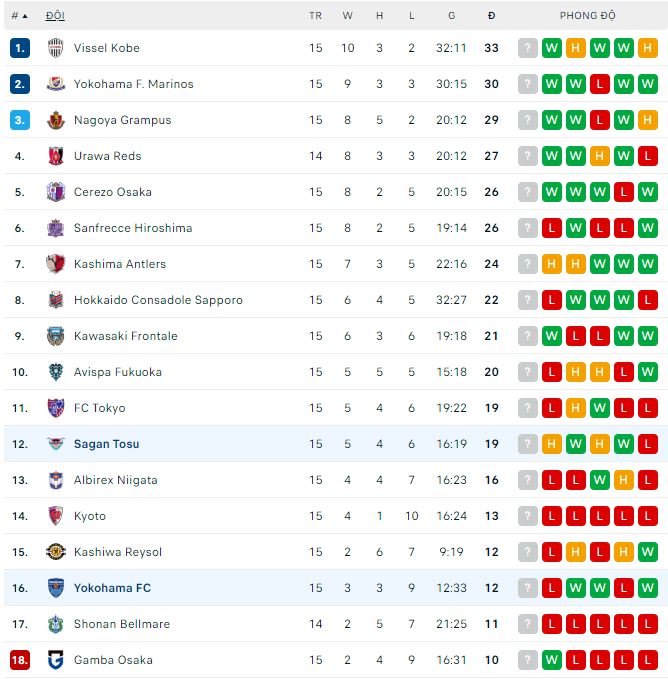Viewport: 668px width, 679px height.
Task: Click the FC Tokyo club crest
Action: tap(56, 408)
